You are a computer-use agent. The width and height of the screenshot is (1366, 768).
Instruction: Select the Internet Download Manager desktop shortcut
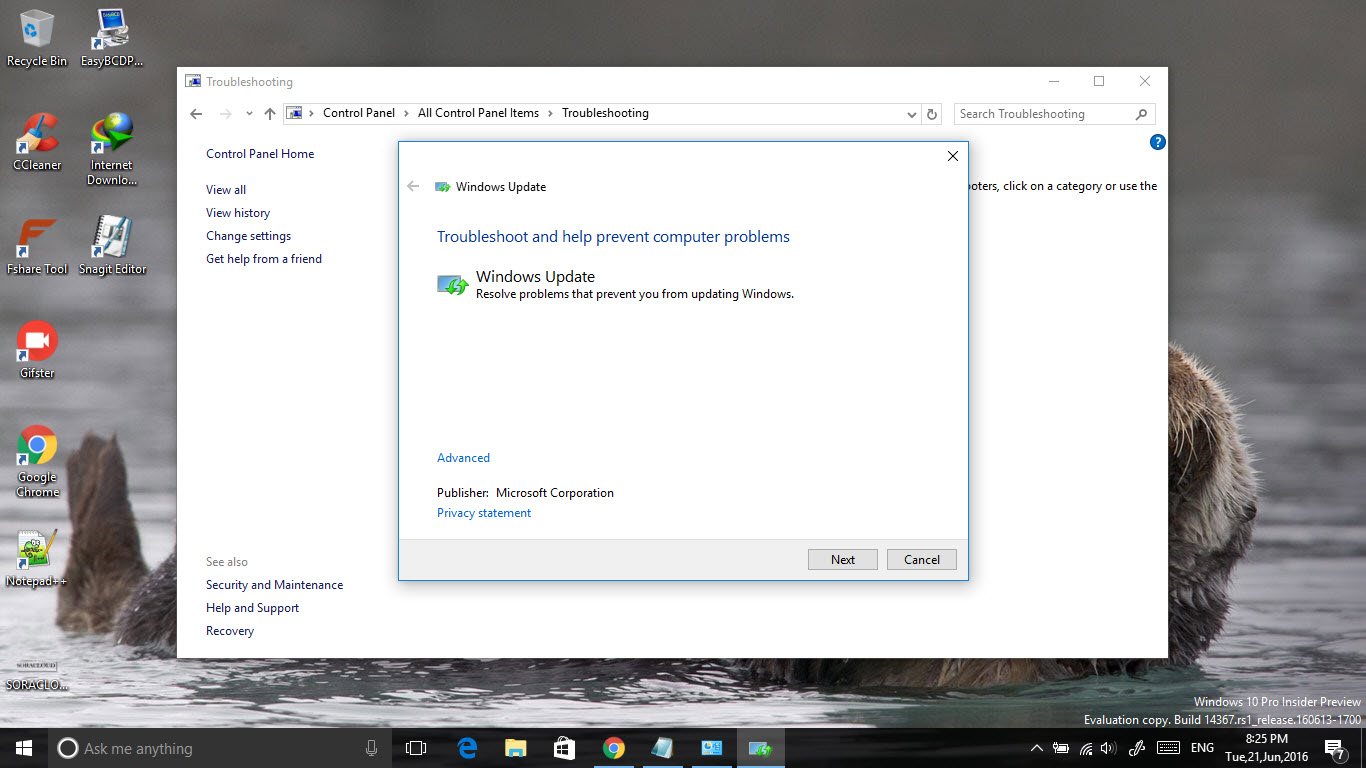pos(112,150)
